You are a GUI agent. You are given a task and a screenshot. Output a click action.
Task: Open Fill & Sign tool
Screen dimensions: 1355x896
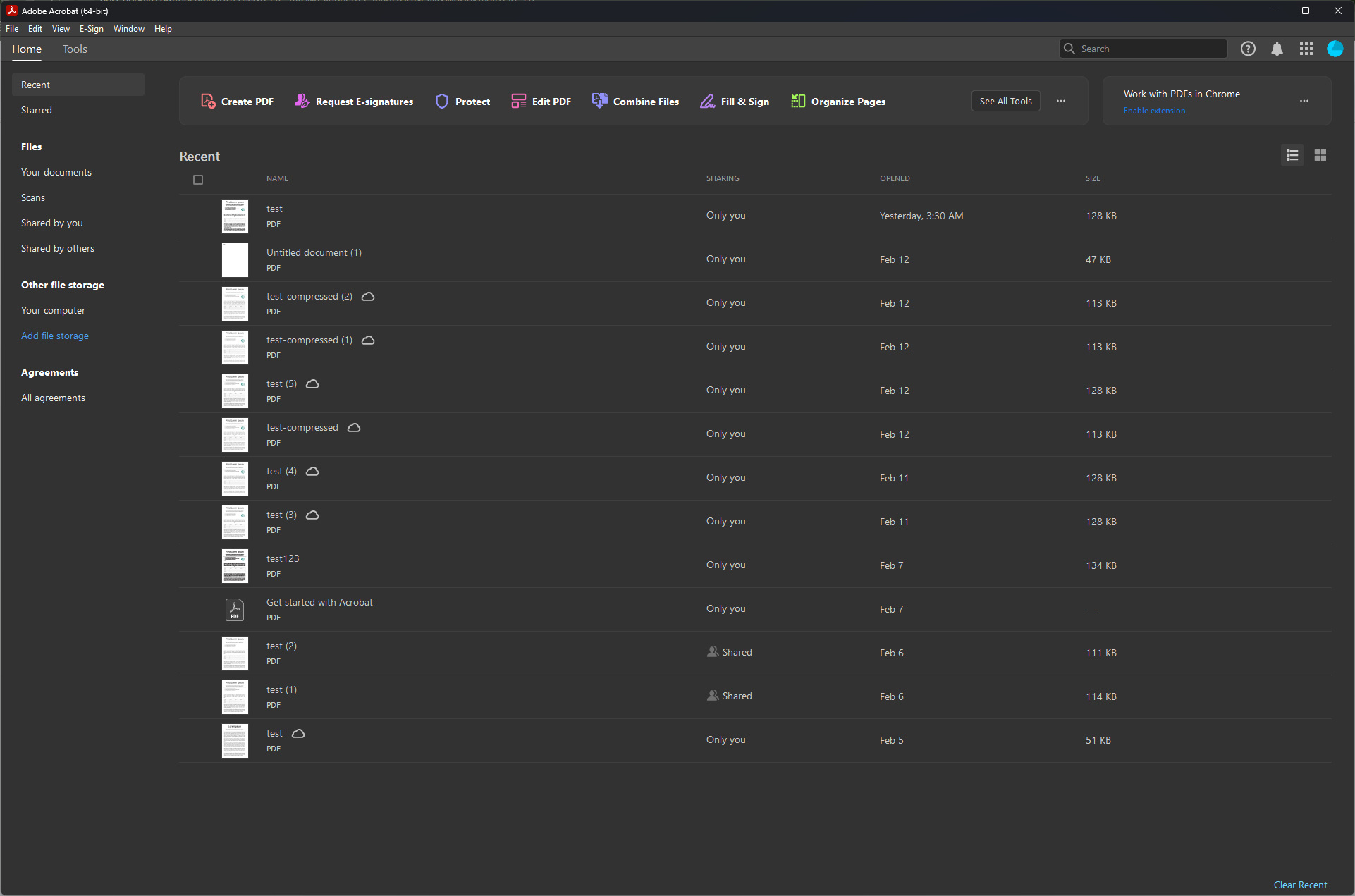pos(734,102)
